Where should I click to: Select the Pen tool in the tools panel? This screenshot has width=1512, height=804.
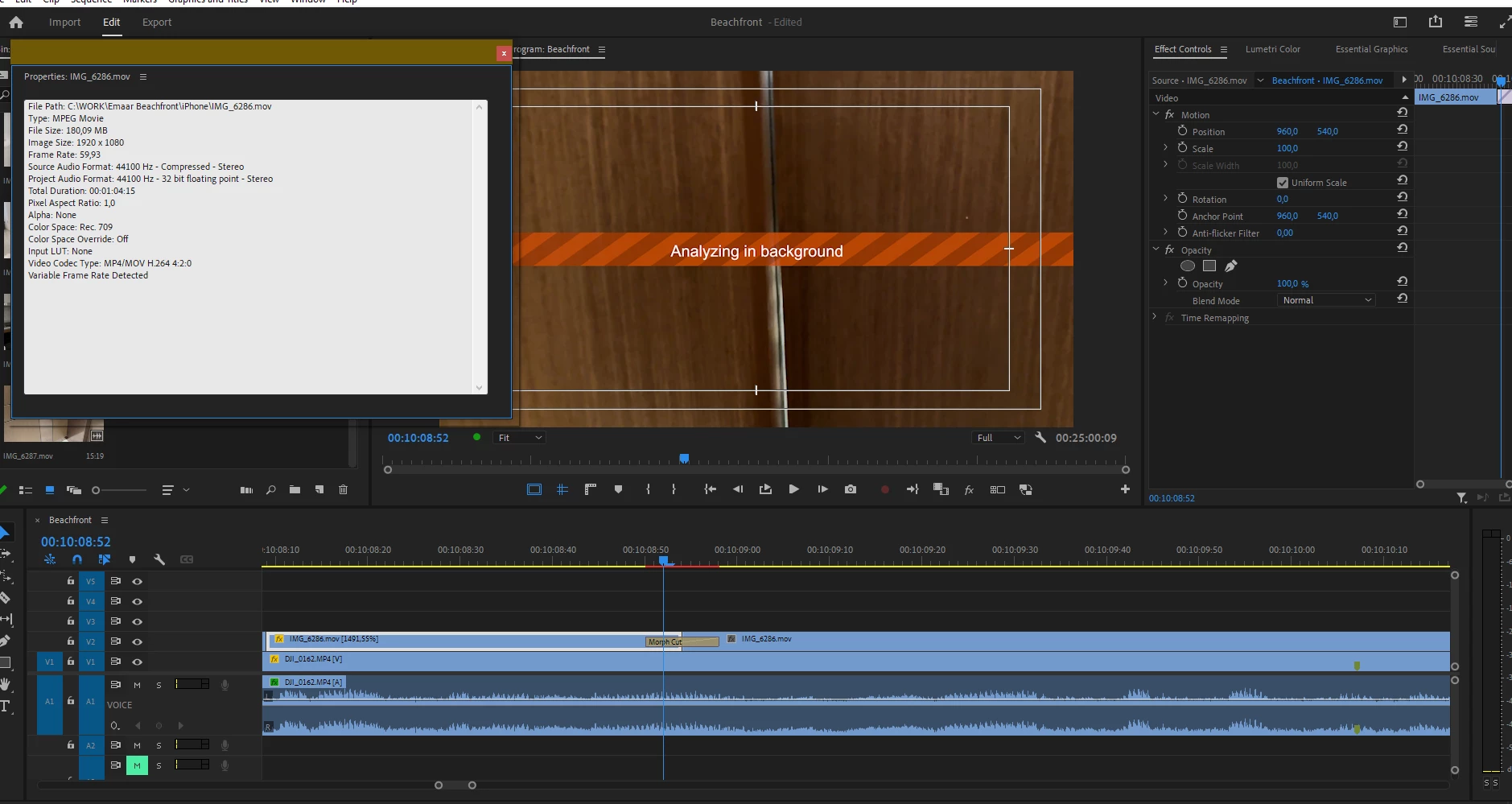coord(4,641)
